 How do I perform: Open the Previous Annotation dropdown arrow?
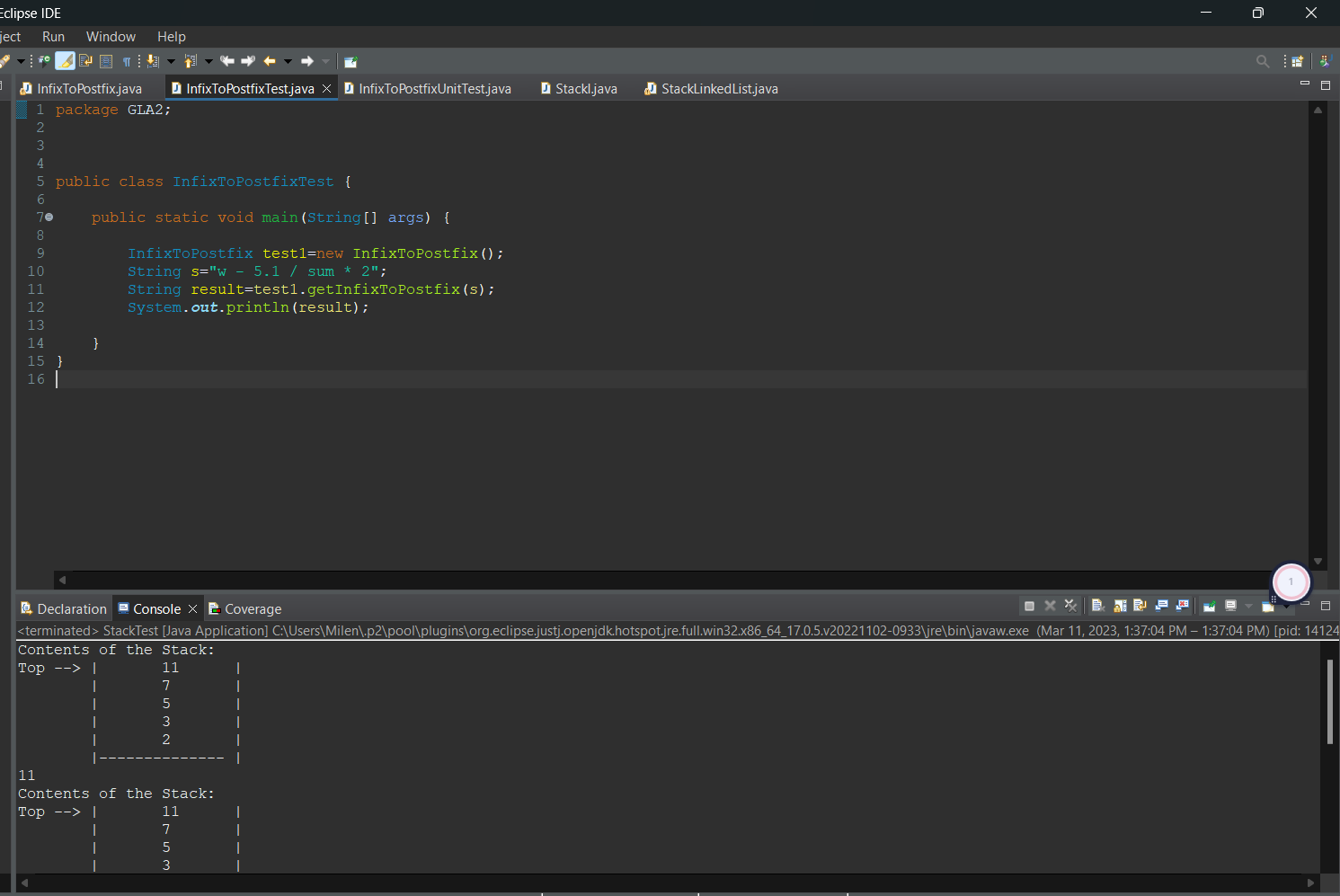tap(209, 61)
